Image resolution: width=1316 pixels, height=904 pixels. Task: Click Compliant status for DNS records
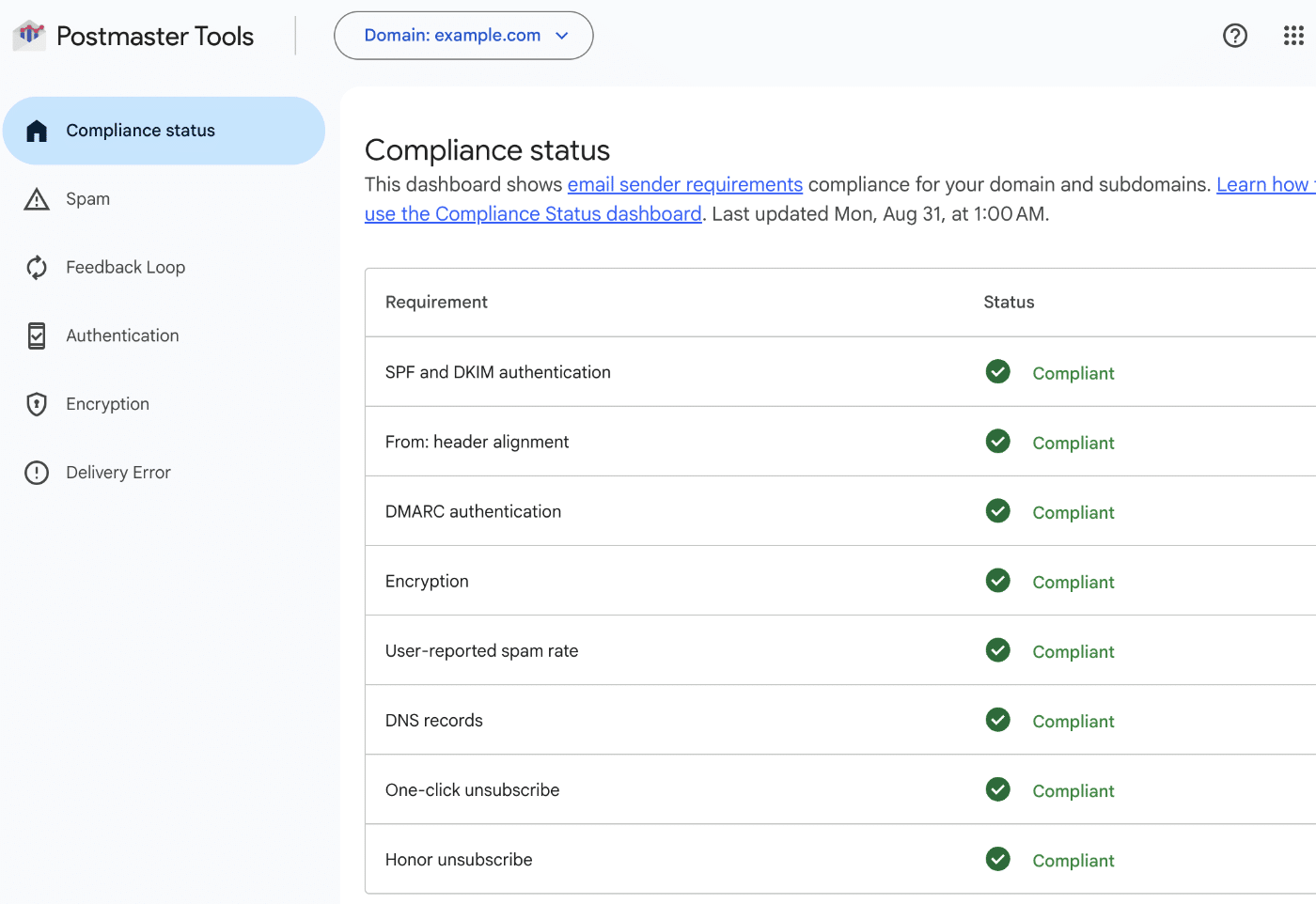click(x=1073, y=721)
